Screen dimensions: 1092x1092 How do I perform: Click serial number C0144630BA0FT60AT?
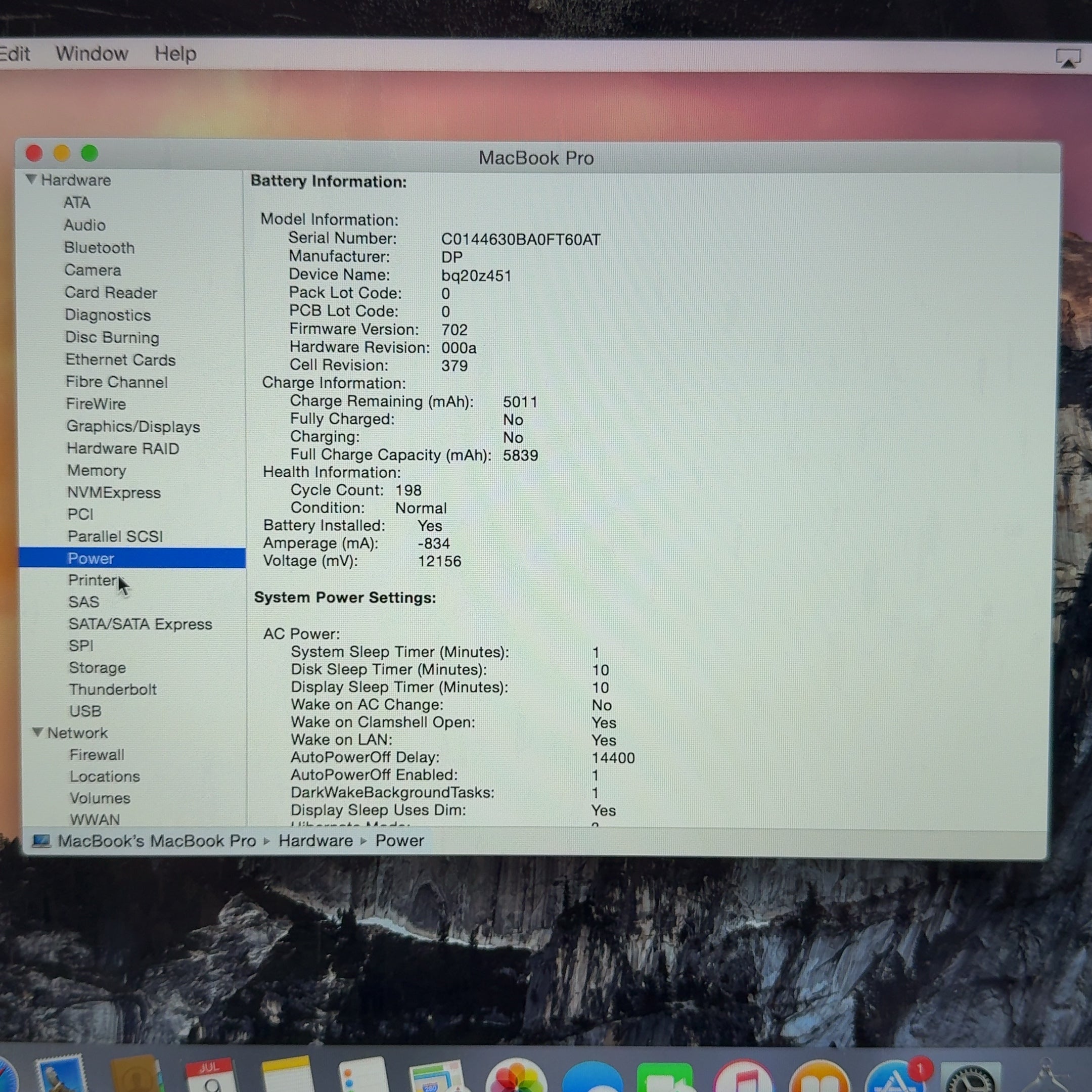click(521, 240)
